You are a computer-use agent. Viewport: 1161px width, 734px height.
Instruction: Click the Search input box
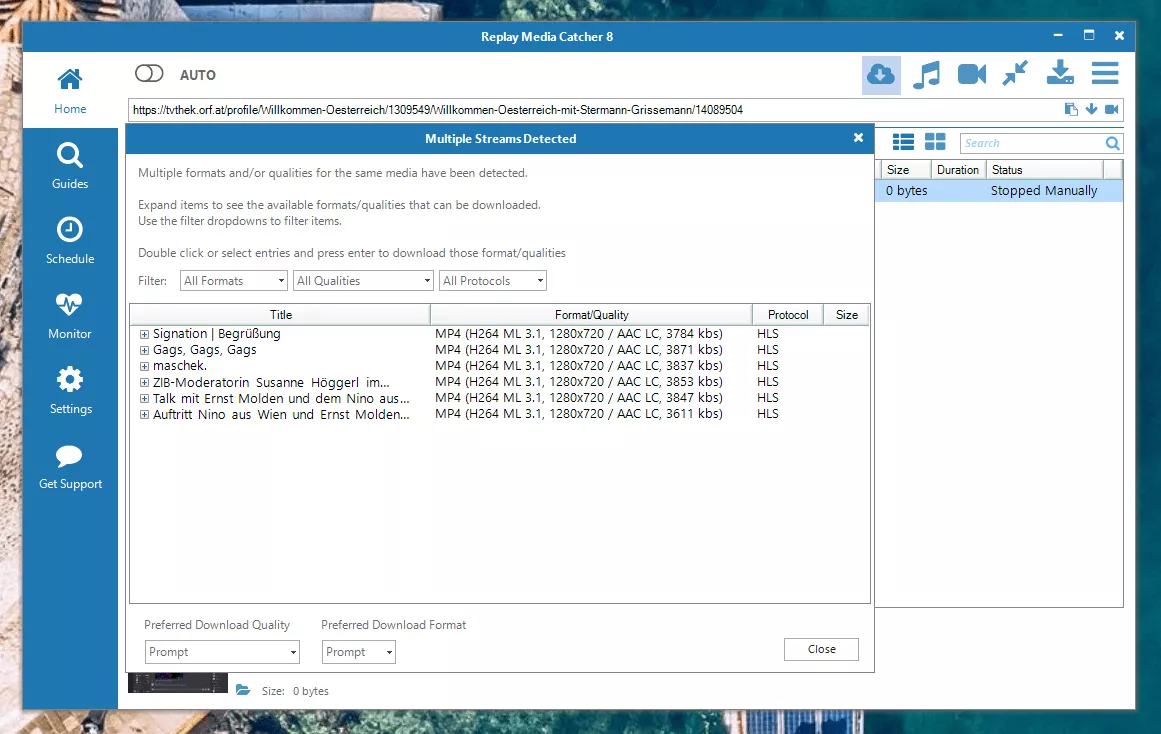(x=1032, y=144)
